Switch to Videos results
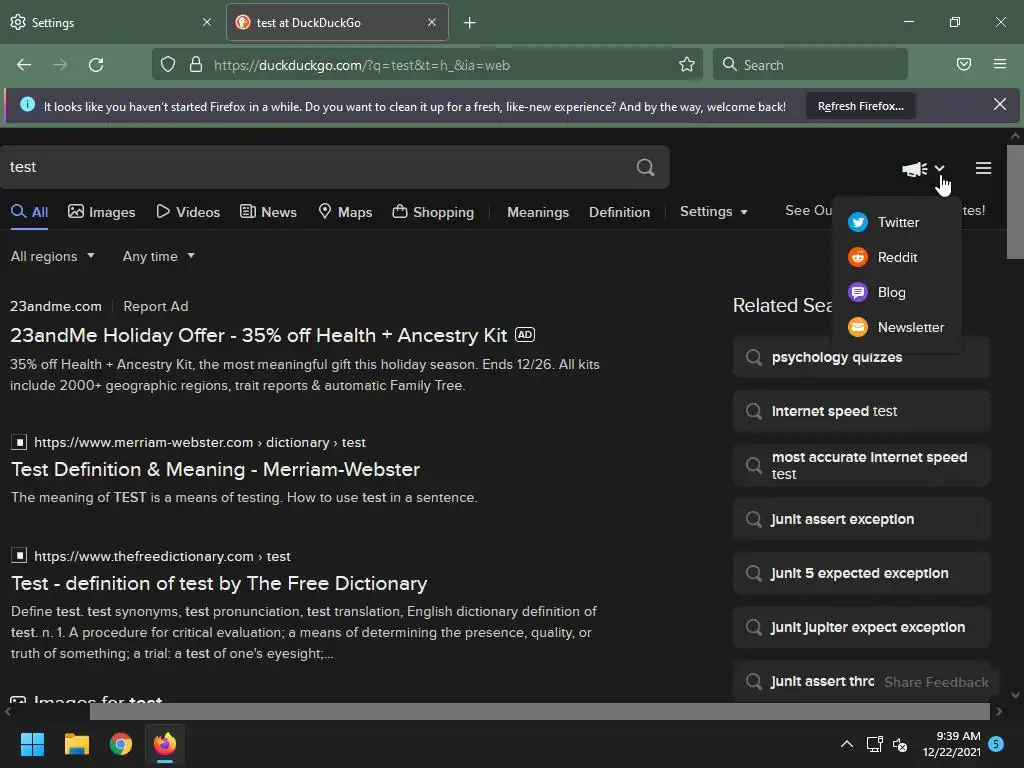1024x768 pixels. coord(188,212)
